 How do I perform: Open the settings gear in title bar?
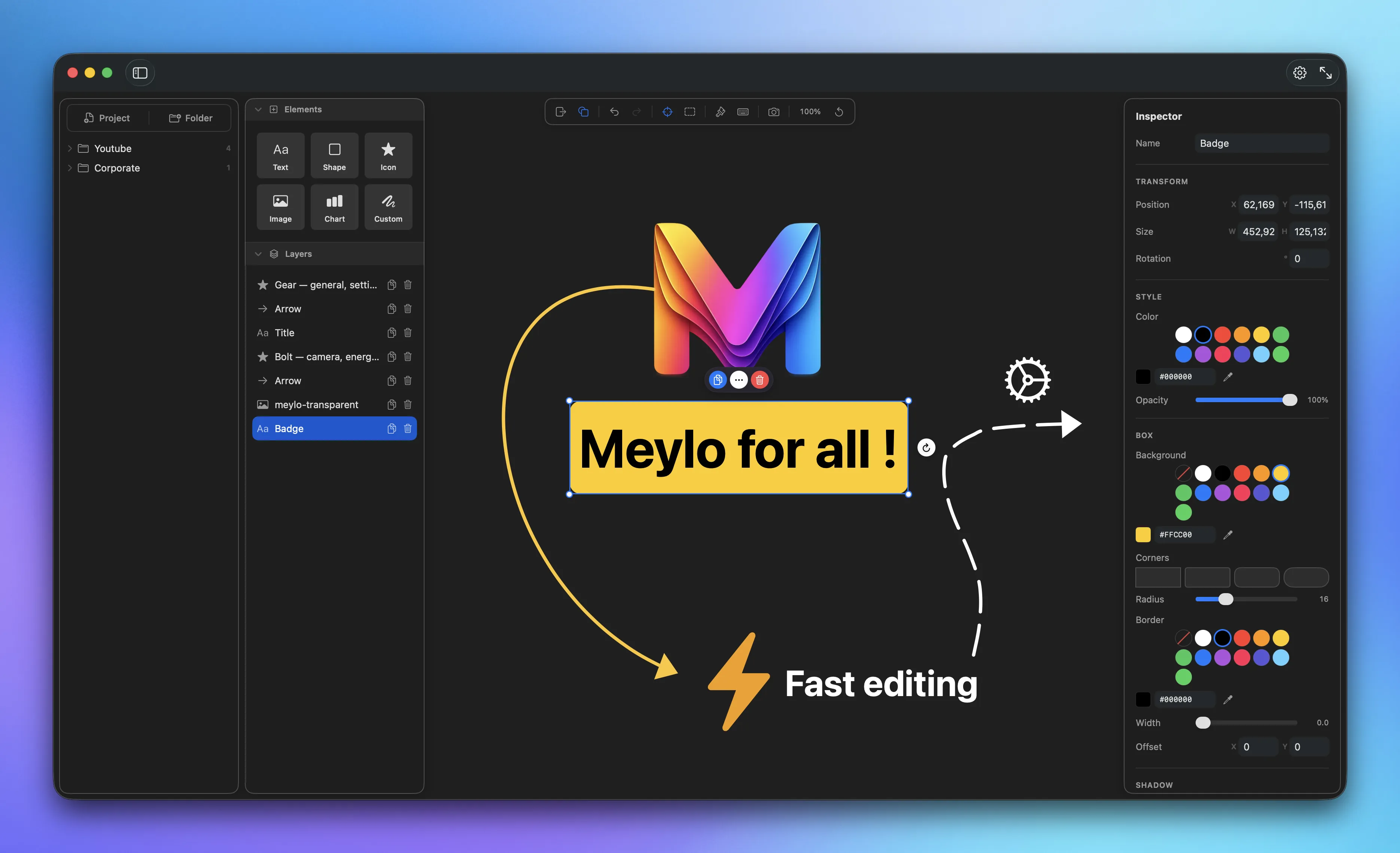(1299, 73)
